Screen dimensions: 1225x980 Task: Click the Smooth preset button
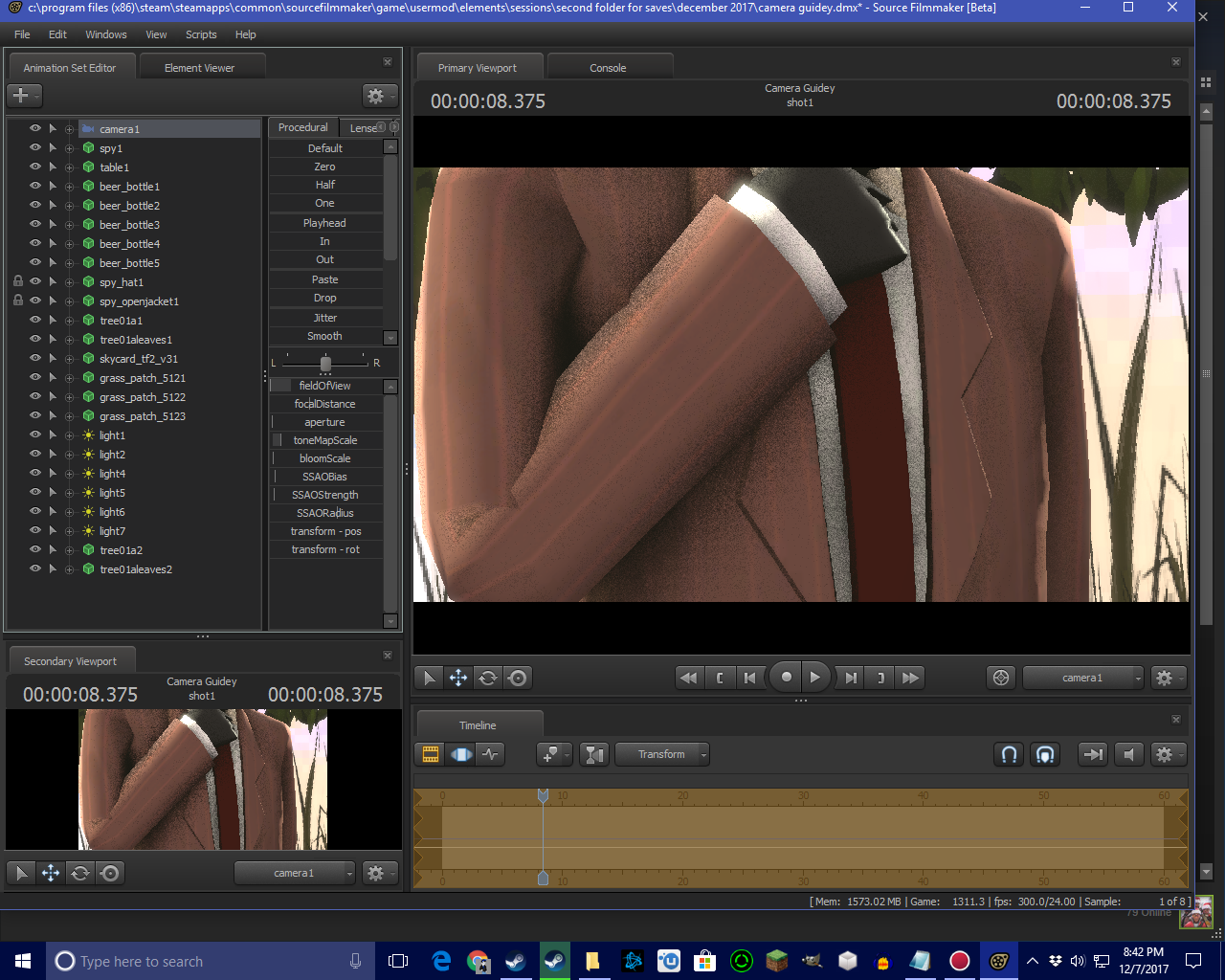pos(325,336)
